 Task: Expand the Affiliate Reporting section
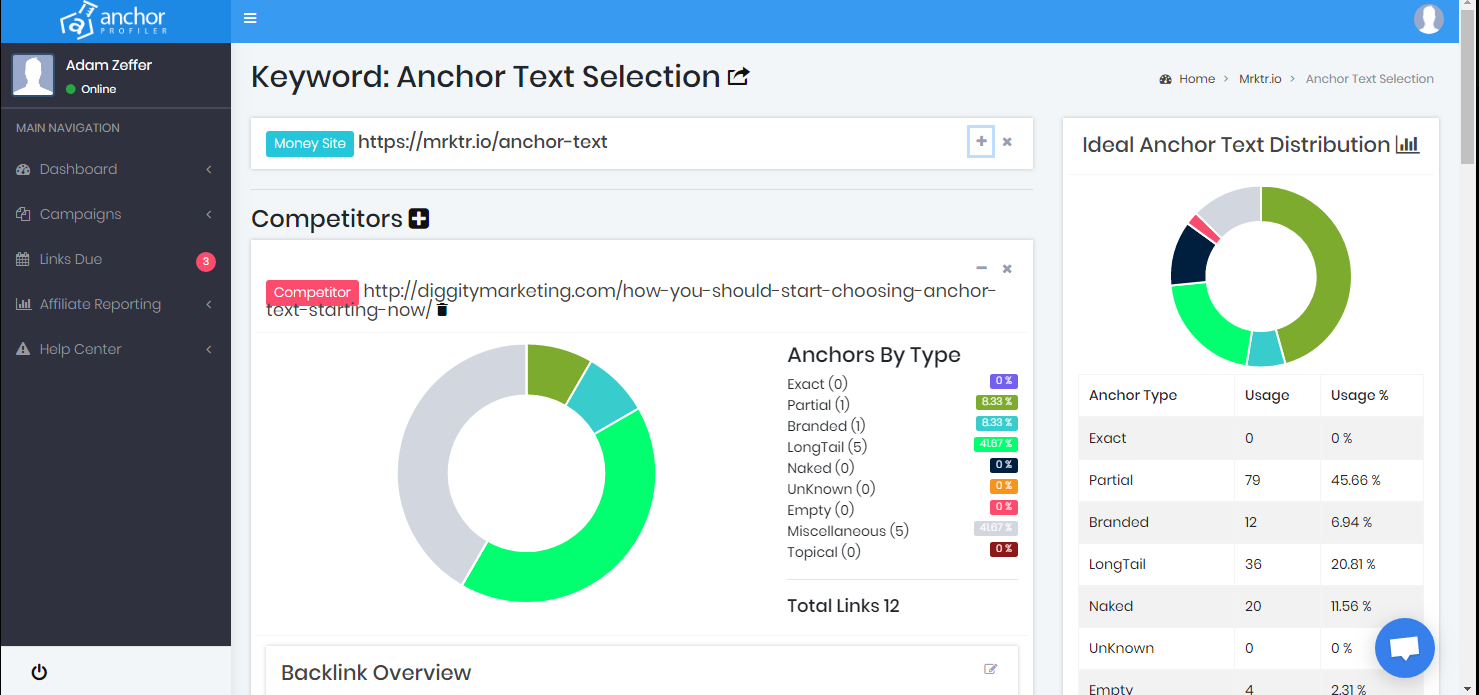(x=100, y=303)
